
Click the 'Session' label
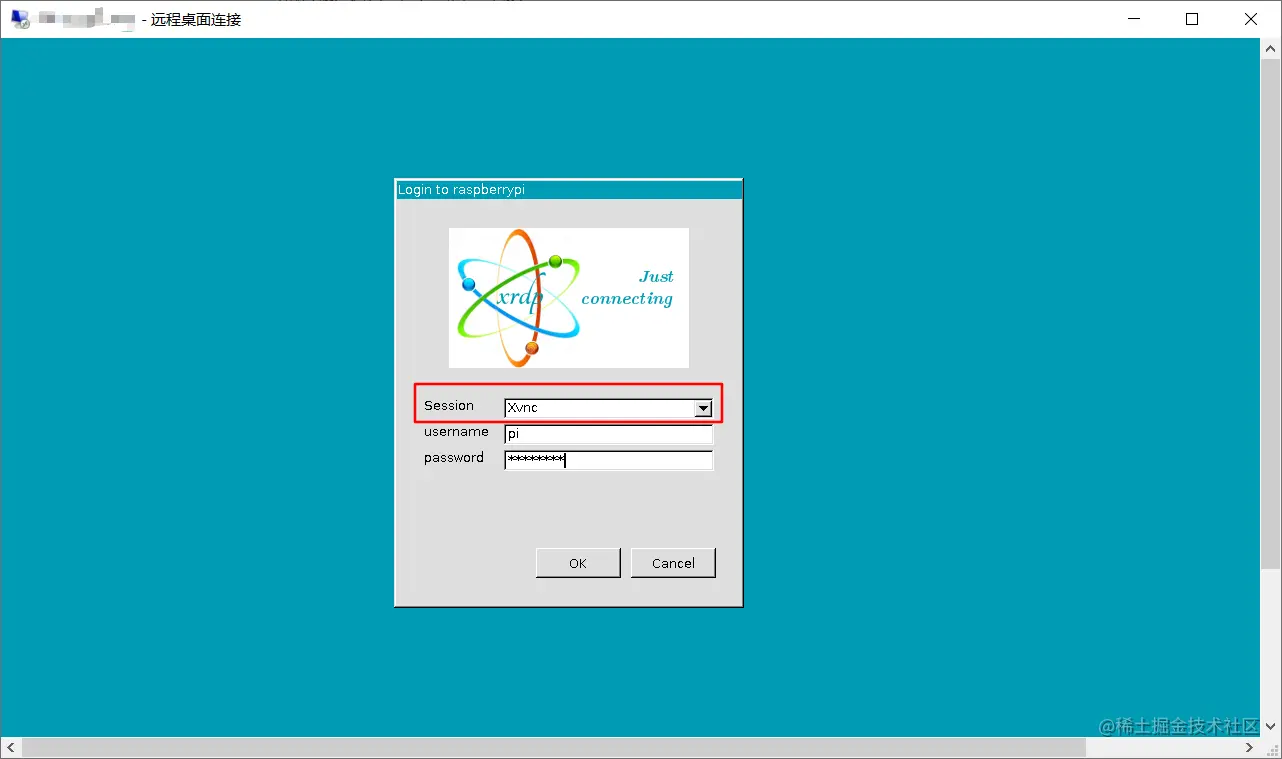(449, 405)
